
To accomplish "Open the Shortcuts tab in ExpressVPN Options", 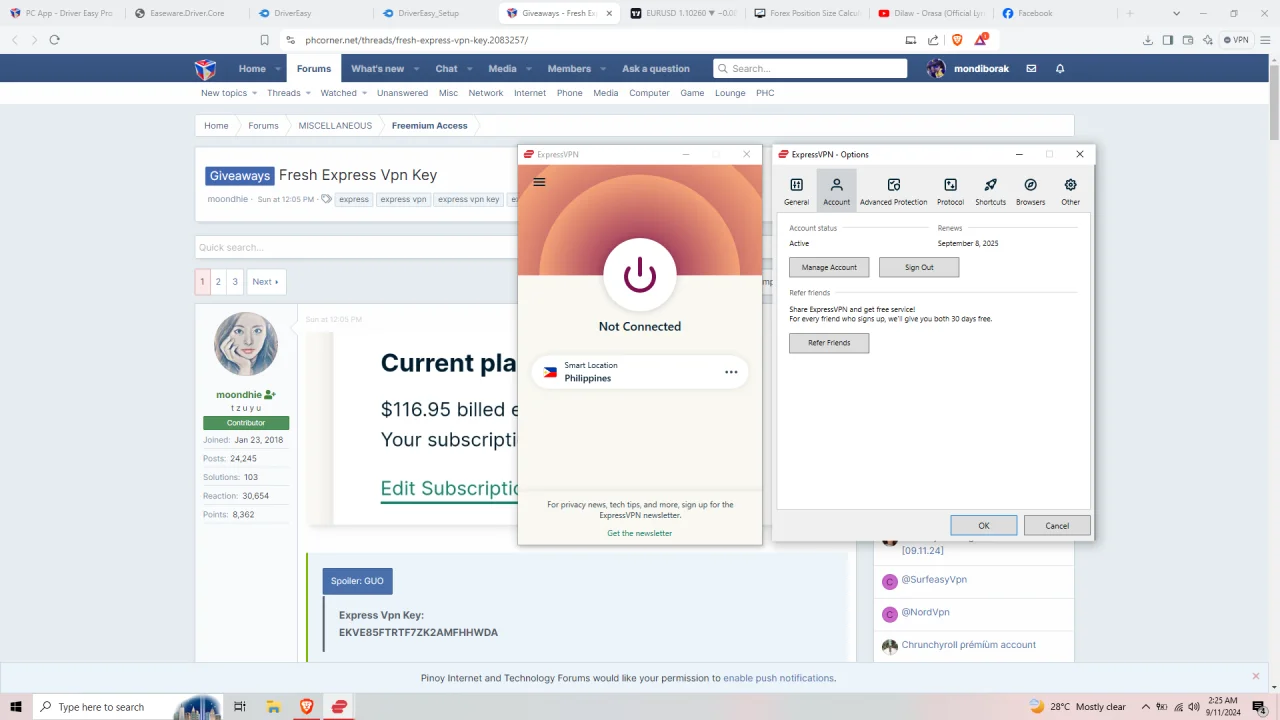I will 990,190.
